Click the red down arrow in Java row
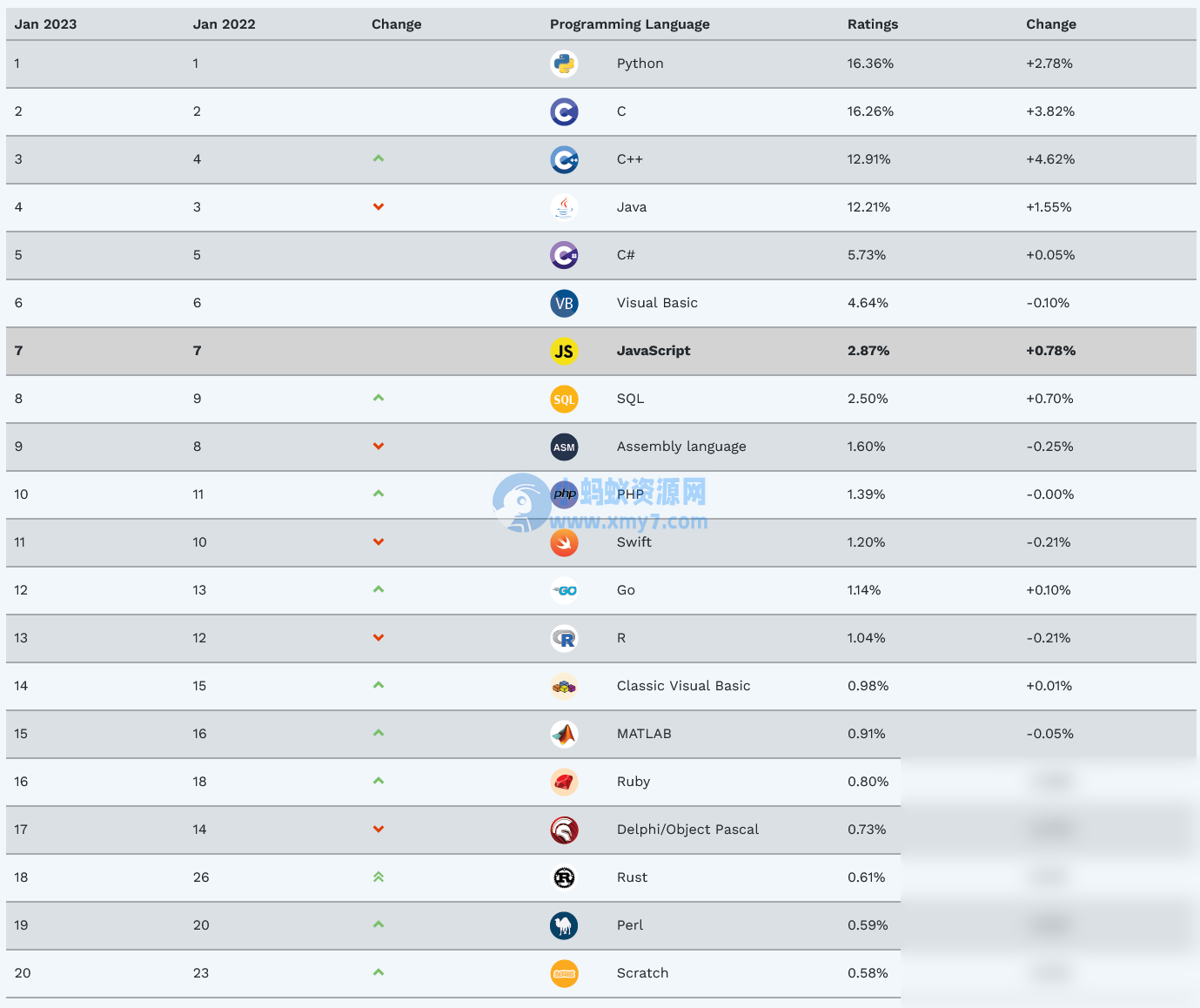The width and height of the screenshot is (1200, 1008). (379, 206)
